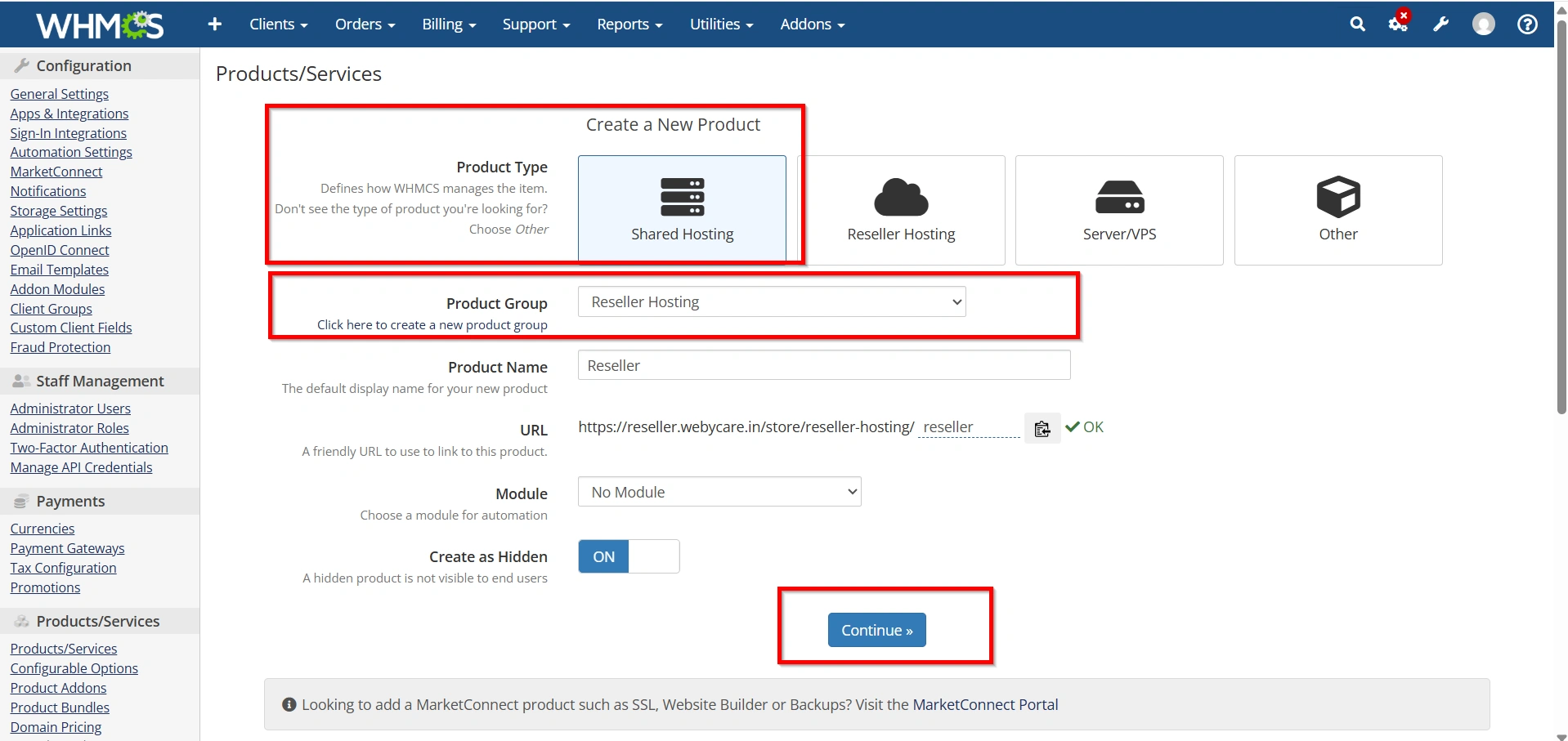This screenshot has width=1568, height=741.
Task: Open the help question mark icon
Action: point(1527,25)
